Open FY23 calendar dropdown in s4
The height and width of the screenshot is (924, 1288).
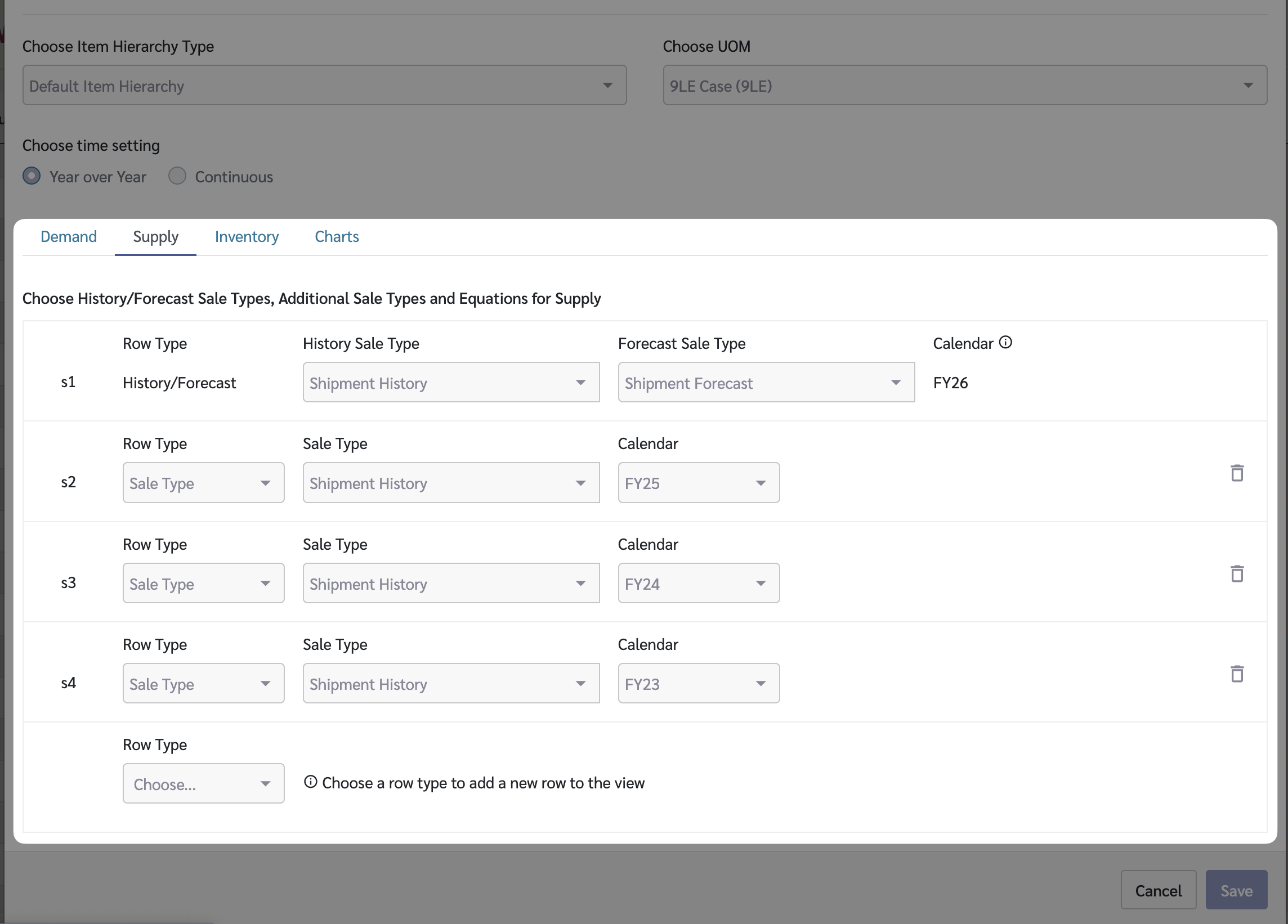[x=698, y=684]
